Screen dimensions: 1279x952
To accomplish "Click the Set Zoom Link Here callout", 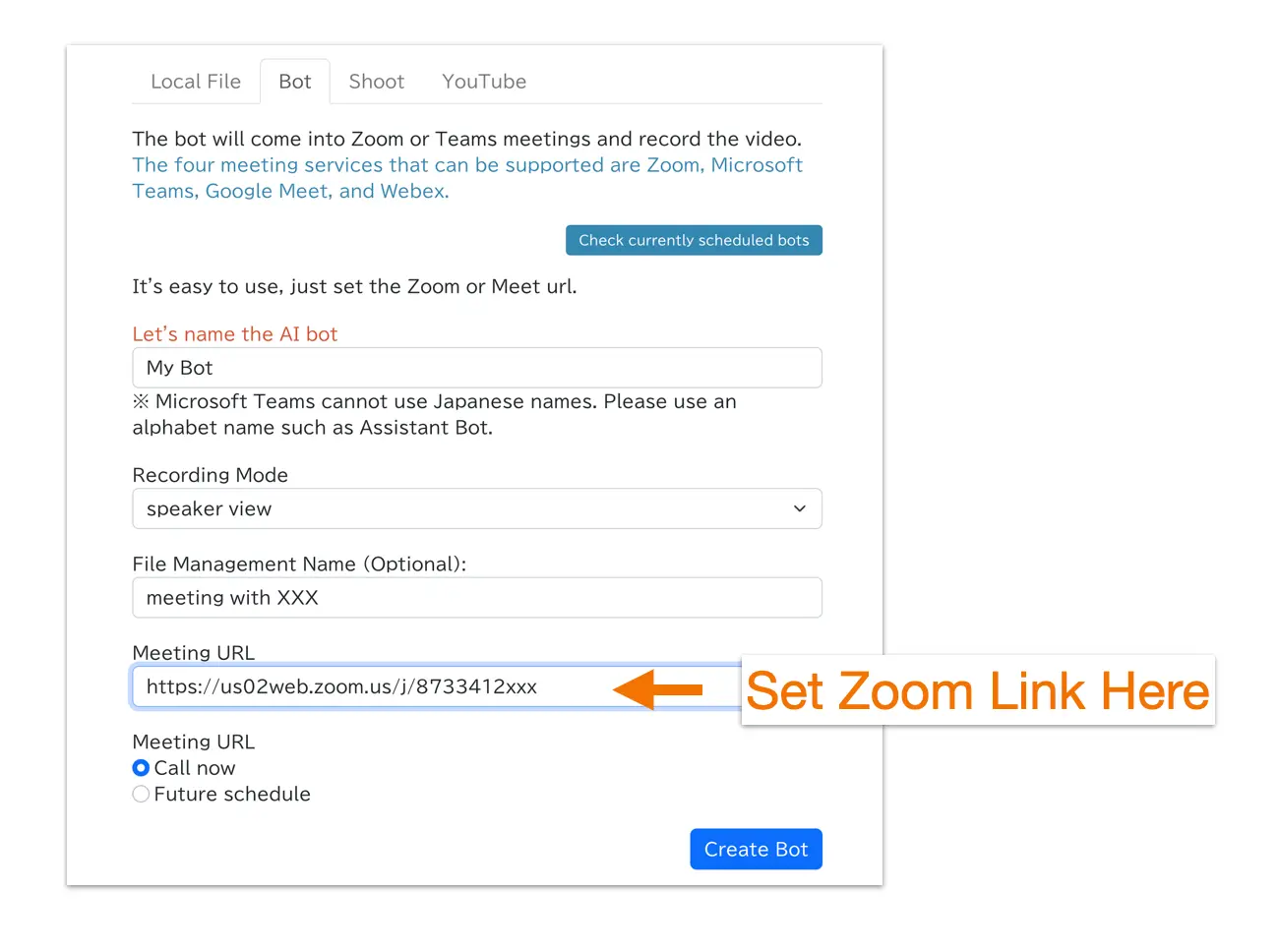I will [977, 690].
